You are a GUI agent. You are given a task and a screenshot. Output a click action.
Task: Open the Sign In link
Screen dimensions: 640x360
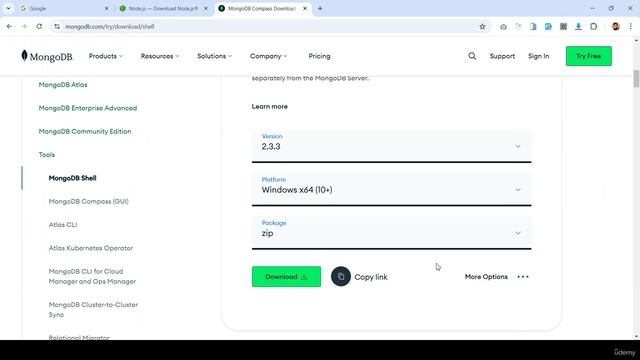click(x=538, y=56)
